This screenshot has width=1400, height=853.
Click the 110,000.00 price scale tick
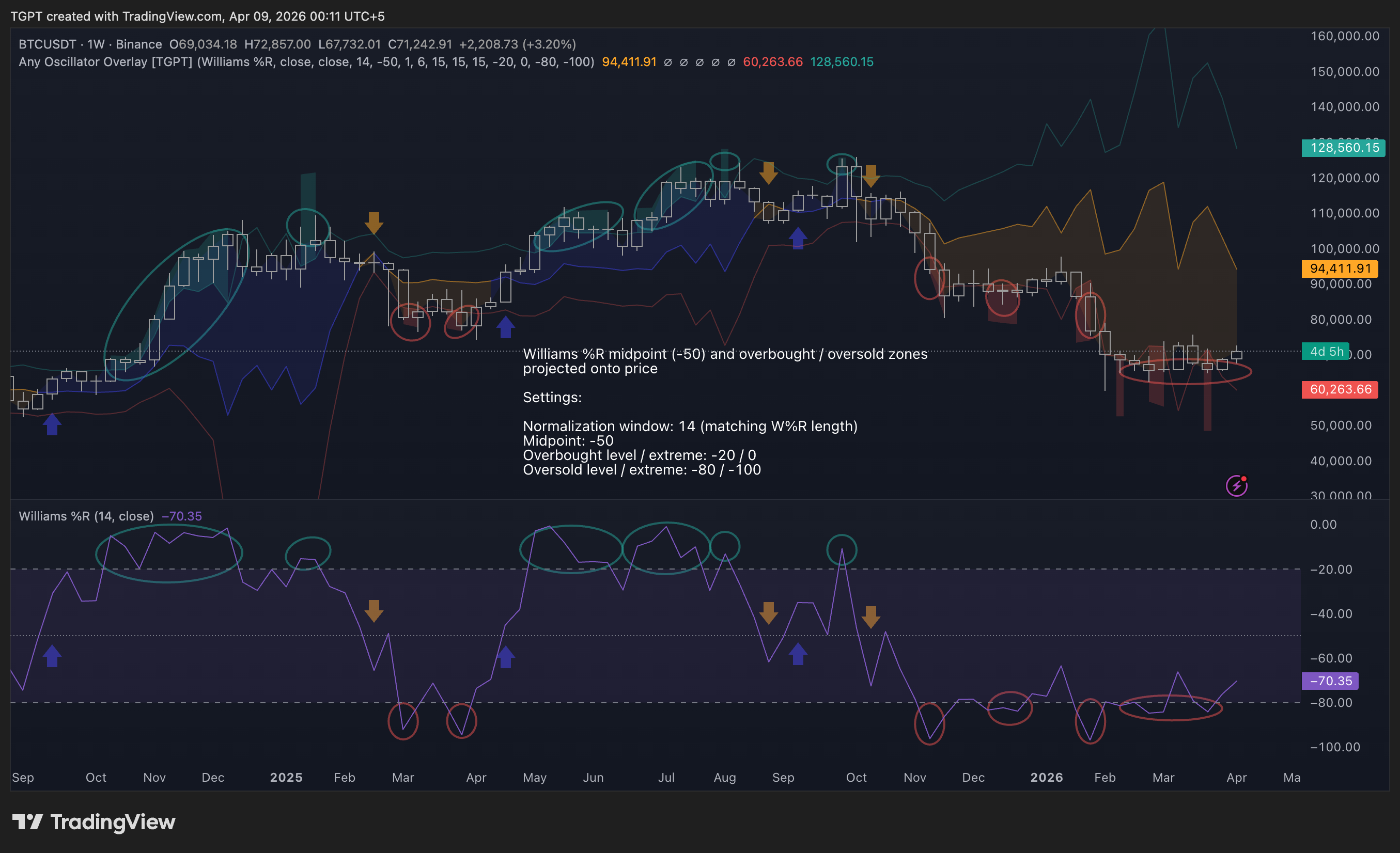coord(1345,213)
